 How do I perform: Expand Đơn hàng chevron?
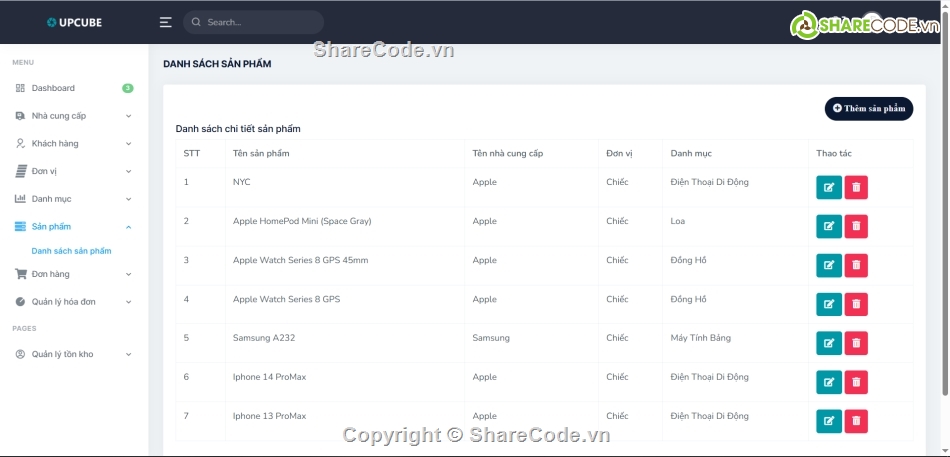[128, 274]
